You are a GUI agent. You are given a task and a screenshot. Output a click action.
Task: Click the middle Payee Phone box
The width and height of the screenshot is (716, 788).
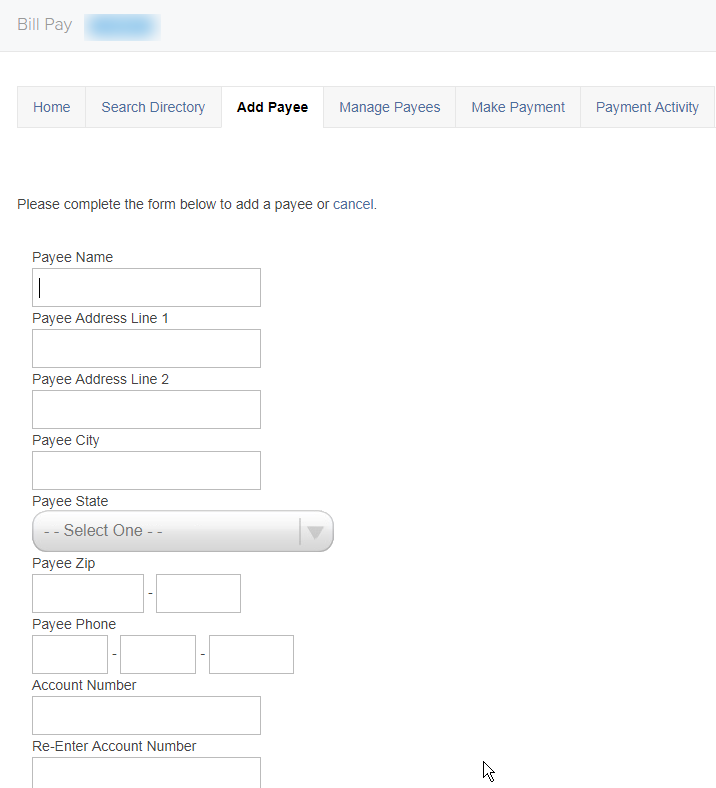point(158,654)
